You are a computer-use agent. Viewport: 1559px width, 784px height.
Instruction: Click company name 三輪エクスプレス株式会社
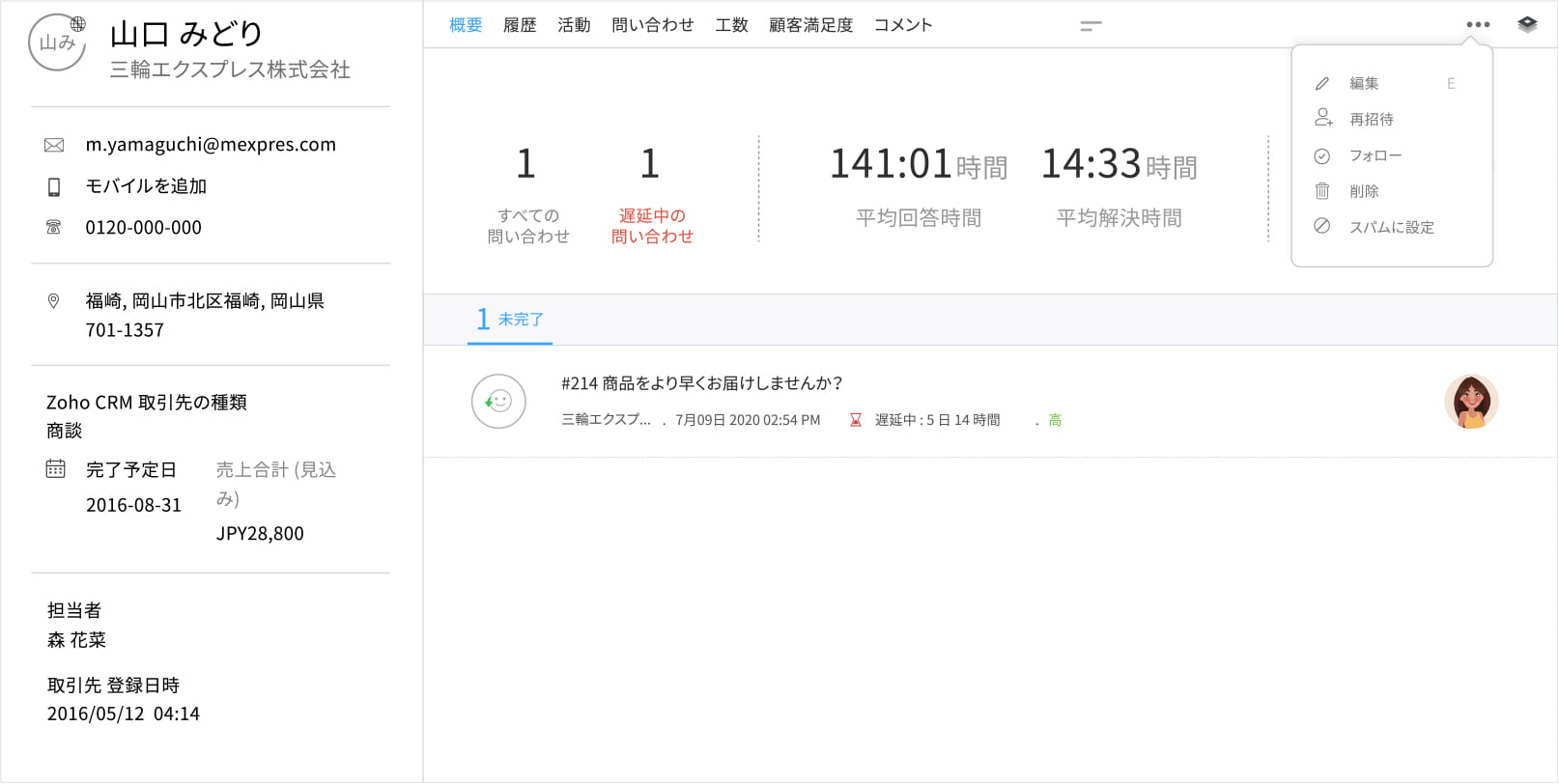click(230, 70)
